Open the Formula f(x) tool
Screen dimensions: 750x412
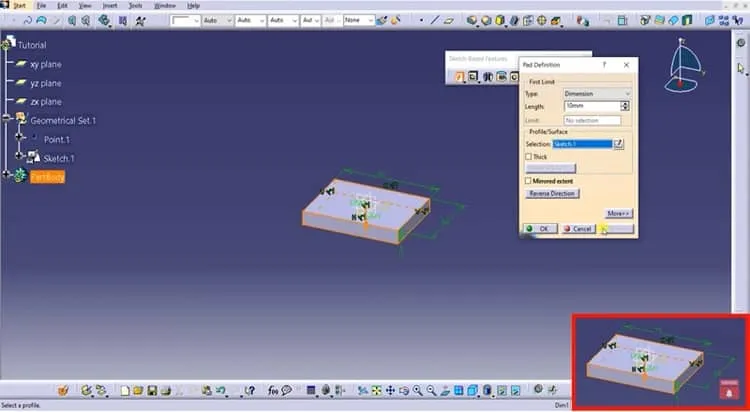point(273,390)
